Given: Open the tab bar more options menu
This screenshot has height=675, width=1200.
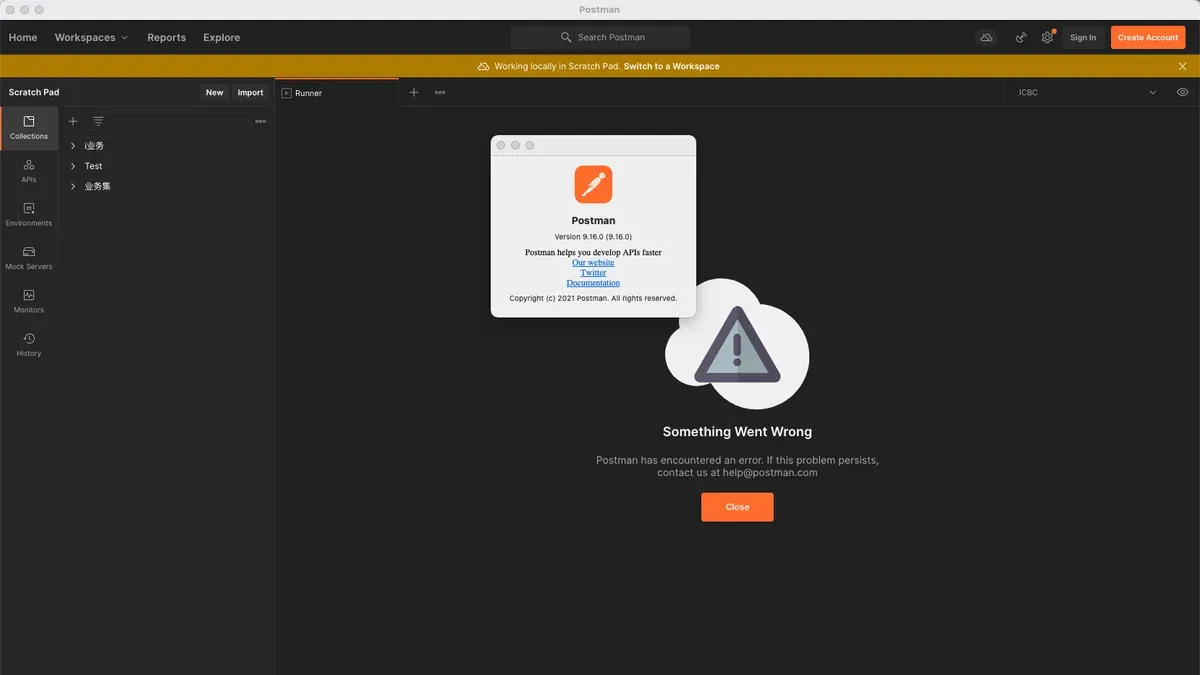Looking at the screenshot, I should tap(440, 92).
